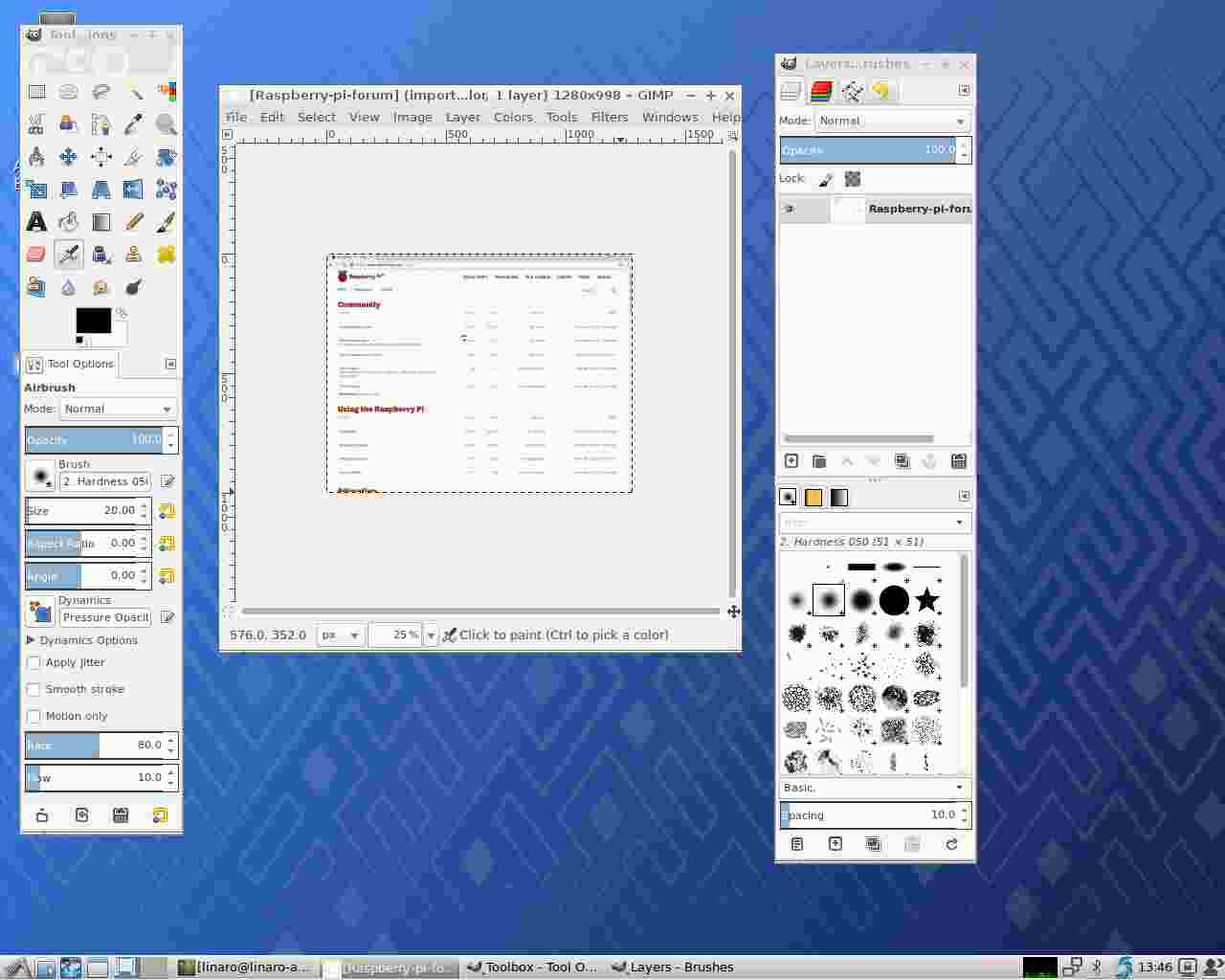Select the Pencil tool

[134, 222]
